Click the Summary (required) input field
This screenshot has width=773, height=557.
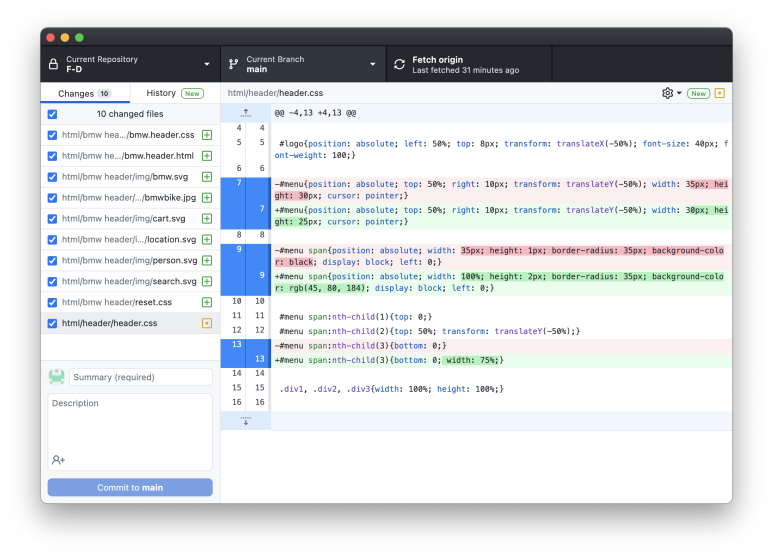click(141, 377)
